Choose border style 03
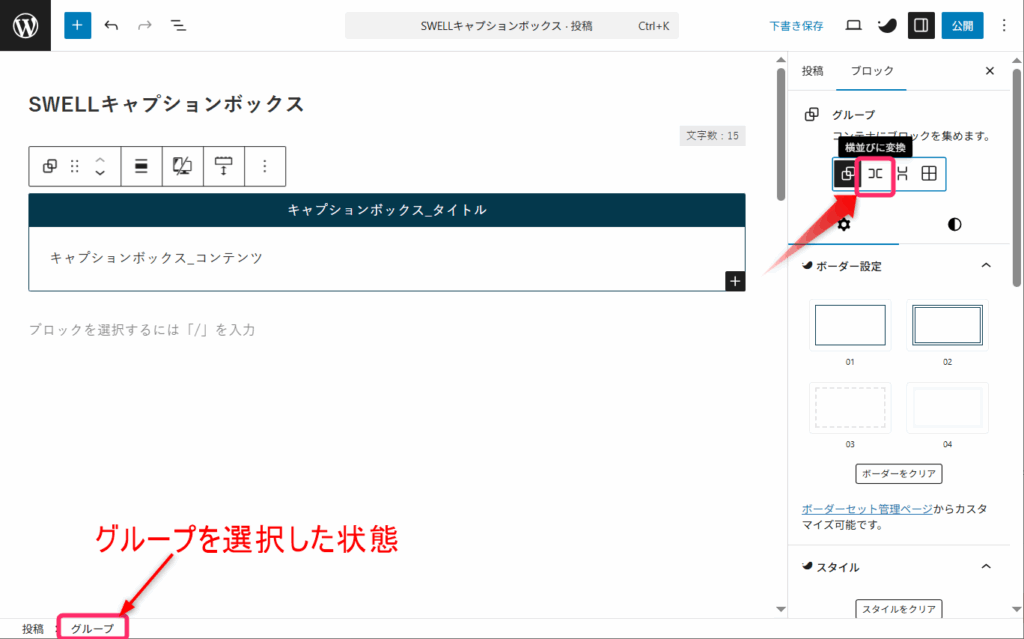 click(x=850, y=408)
